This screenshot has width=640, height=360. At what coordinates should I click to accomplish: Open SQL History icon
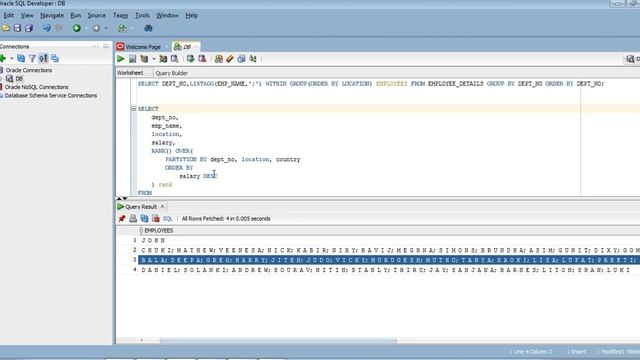(x=241, y=59)
